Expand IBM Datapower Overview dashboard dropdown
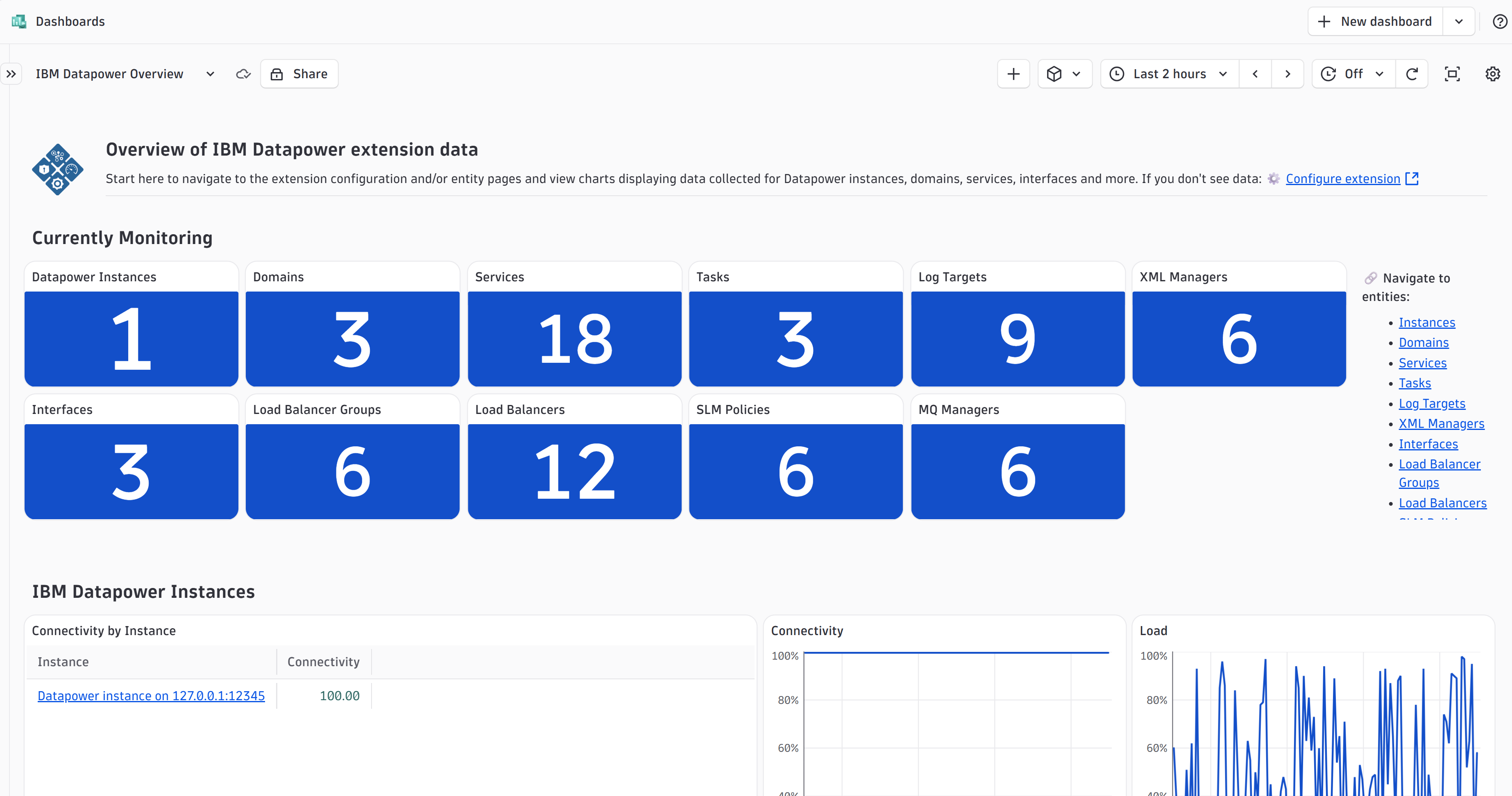The height and width of the screenshot is (796, 1512). tap(210, 74)
